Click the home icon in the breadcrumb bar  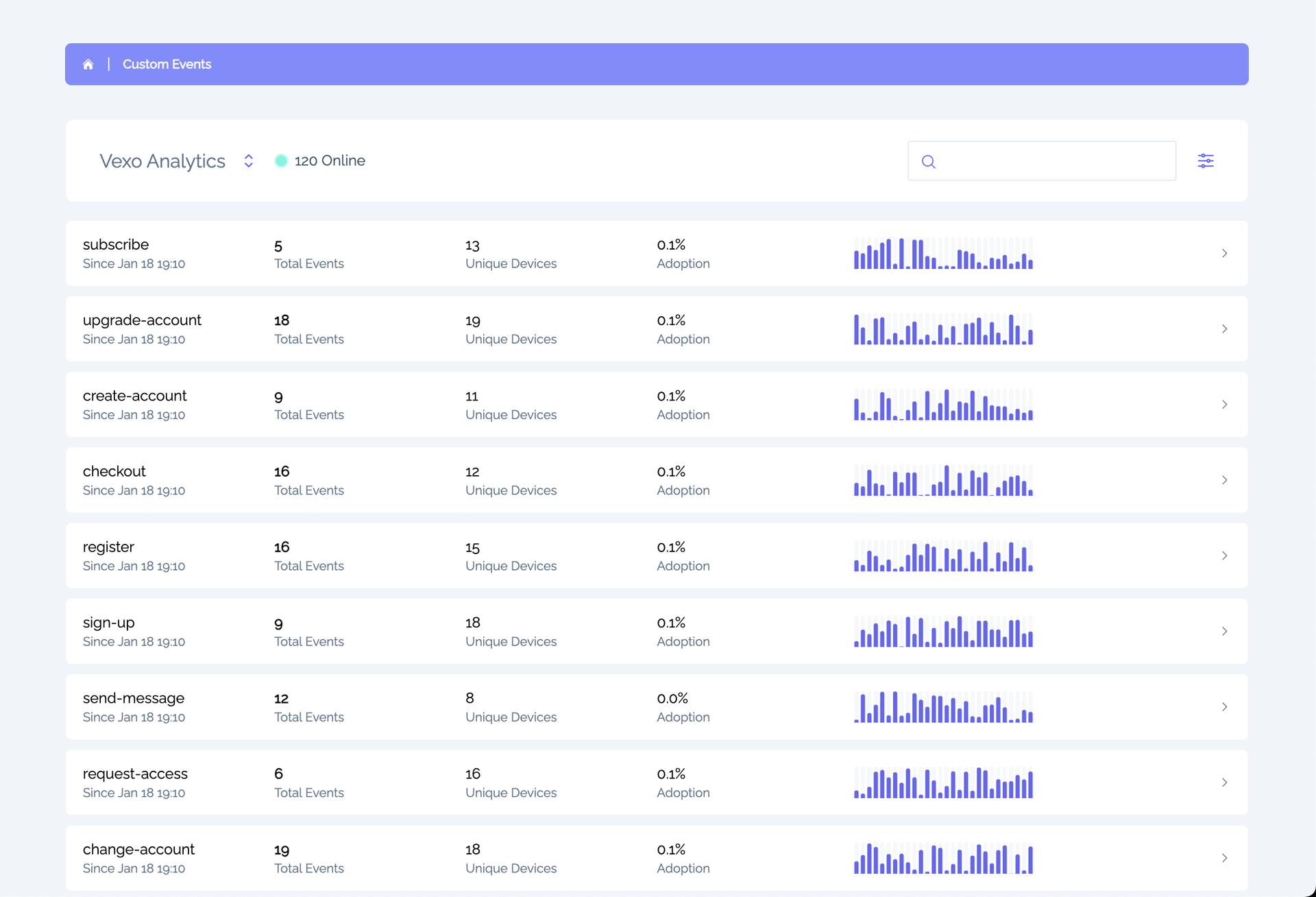click(x=88, y=64)
